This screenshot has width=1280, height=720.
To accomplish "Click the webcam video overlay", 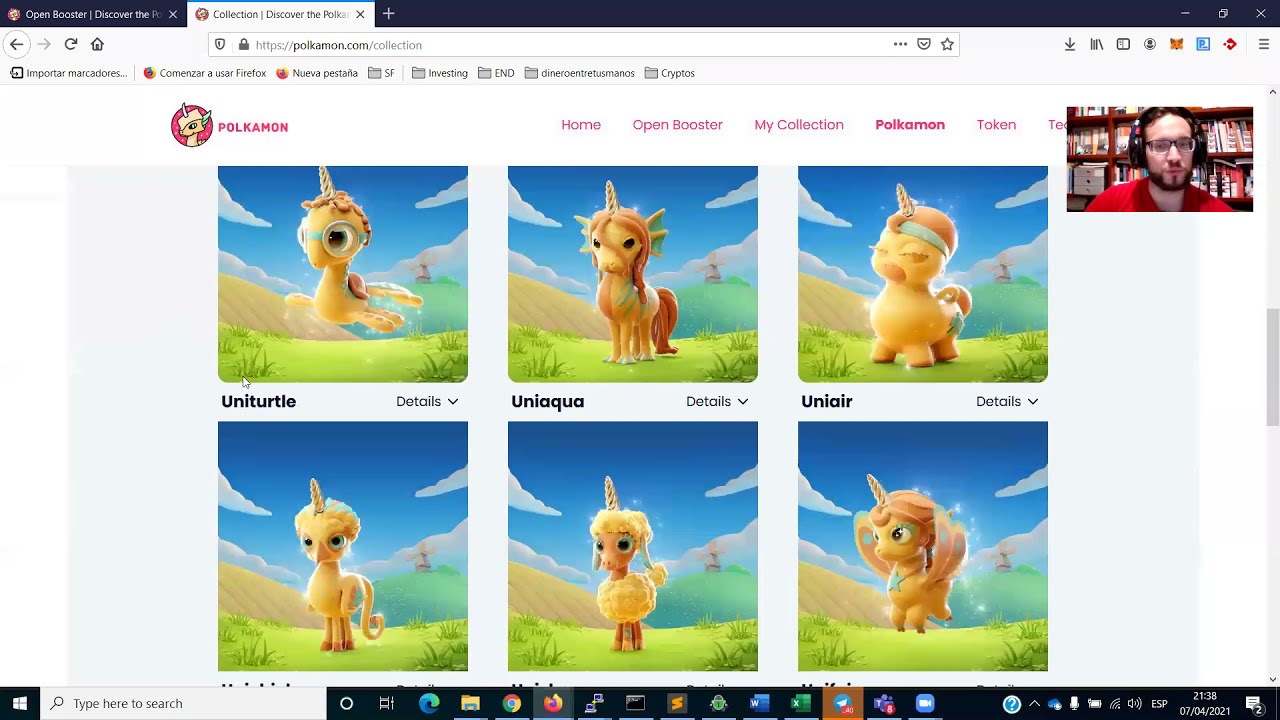I will [1160, 159].
